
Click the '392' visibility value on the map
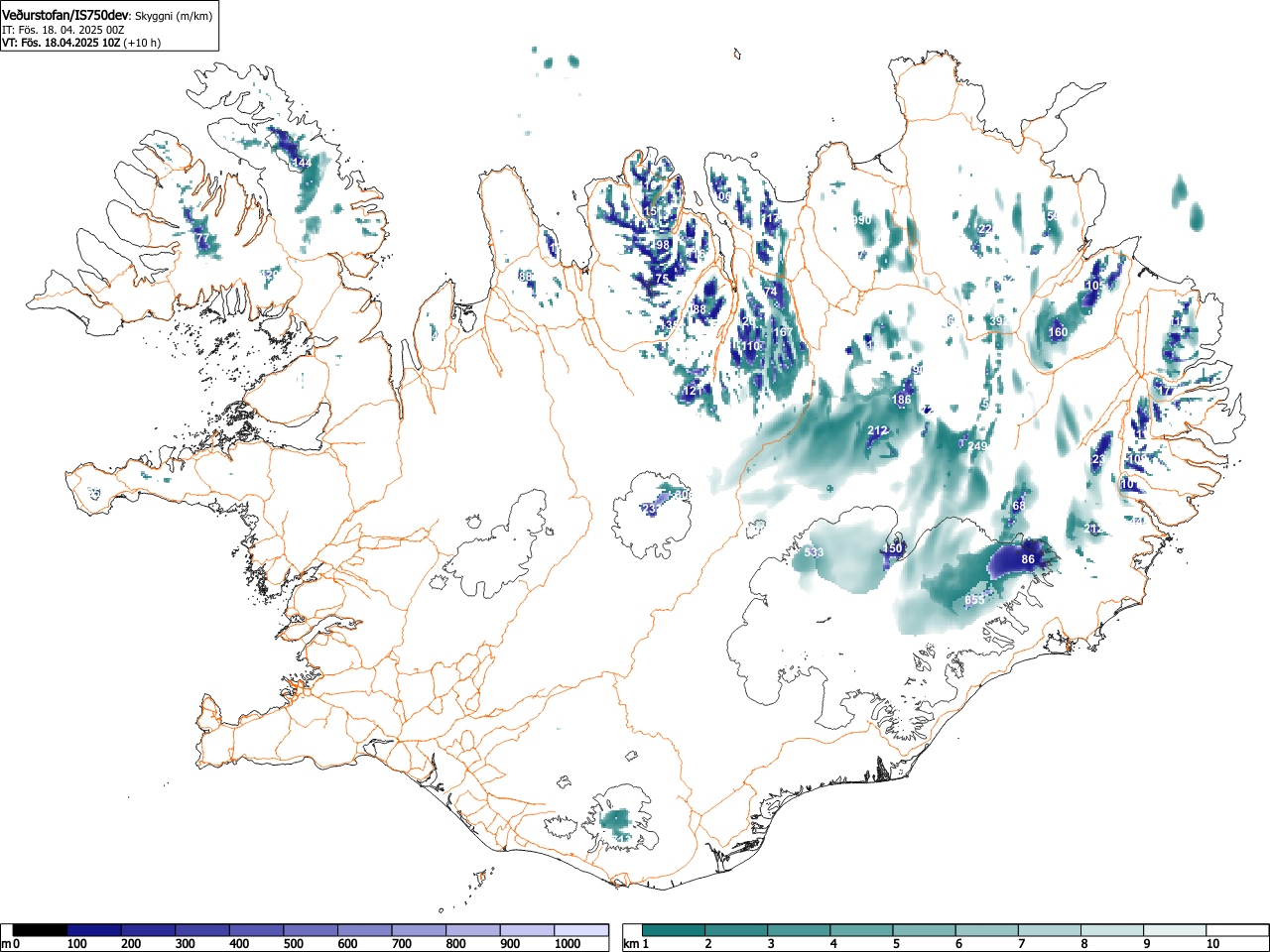[x=998, y=321]
